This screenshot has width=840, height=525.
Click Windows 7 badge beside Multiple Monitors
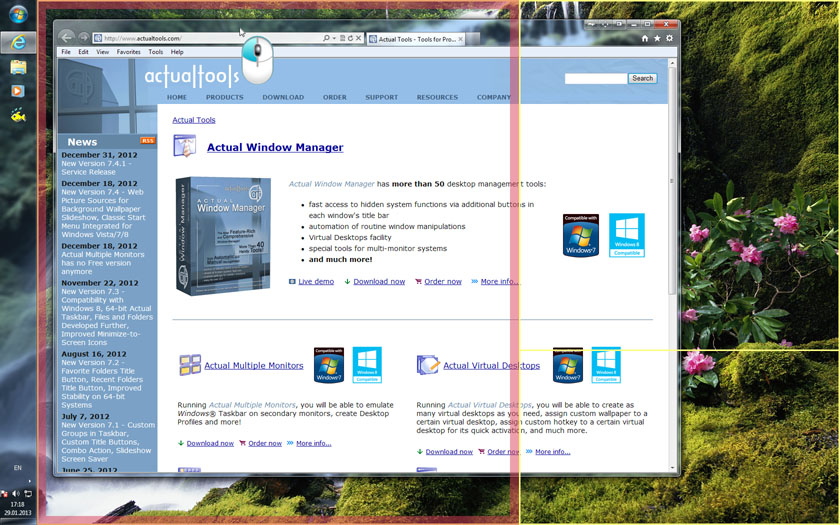[x=328, y=365]
